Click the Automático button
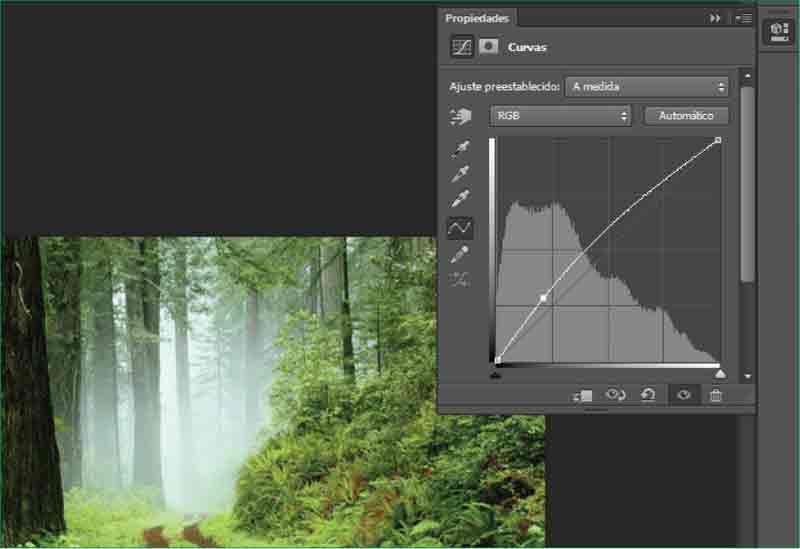Image resolution: width=800 pixels, height=549 pixels. pos(686,116)
